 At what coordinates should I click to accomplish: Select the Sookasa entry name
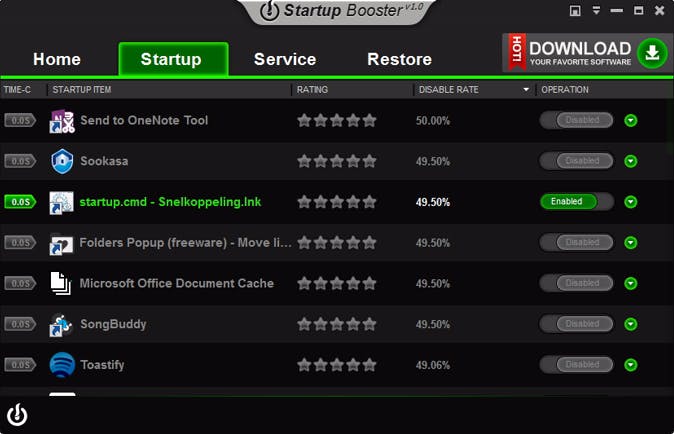click(104, 161)
